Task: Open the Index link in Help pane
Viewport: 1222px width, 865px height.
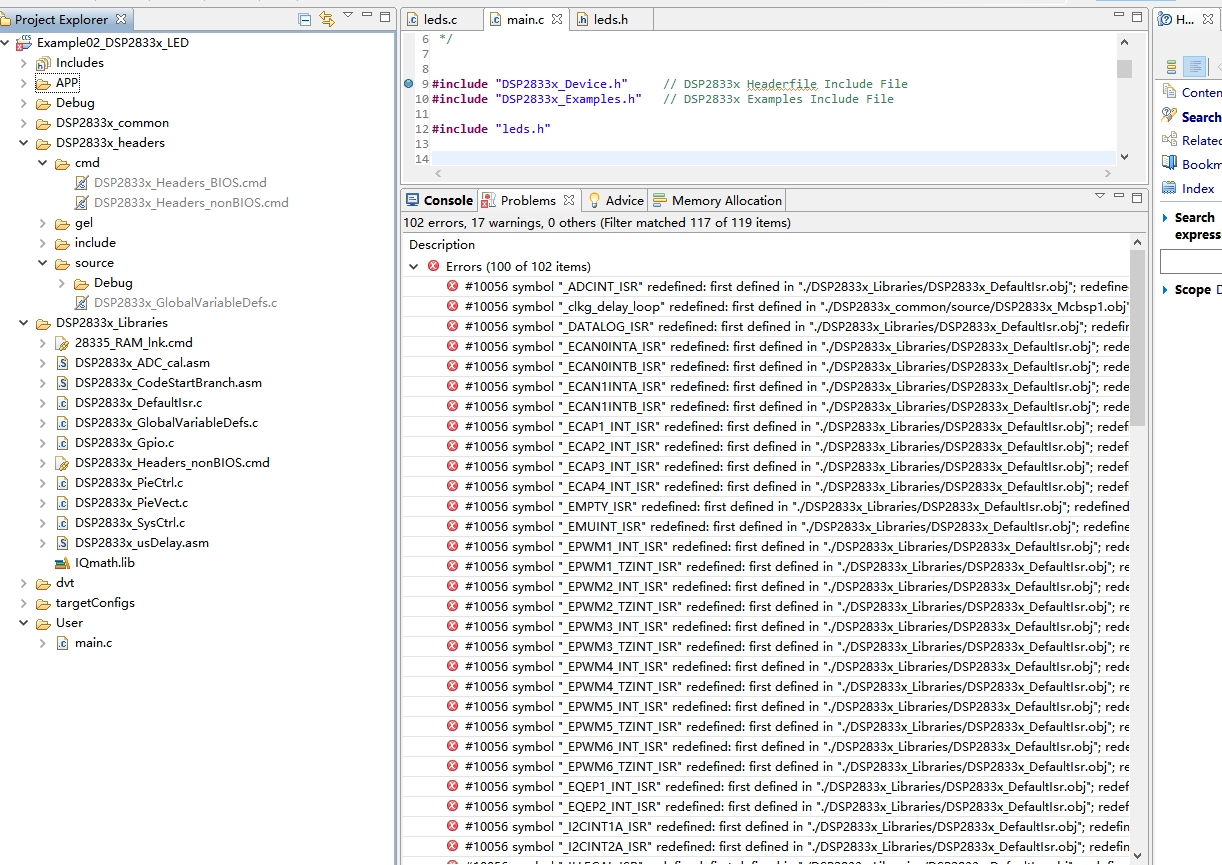Action: (1198, 188)
